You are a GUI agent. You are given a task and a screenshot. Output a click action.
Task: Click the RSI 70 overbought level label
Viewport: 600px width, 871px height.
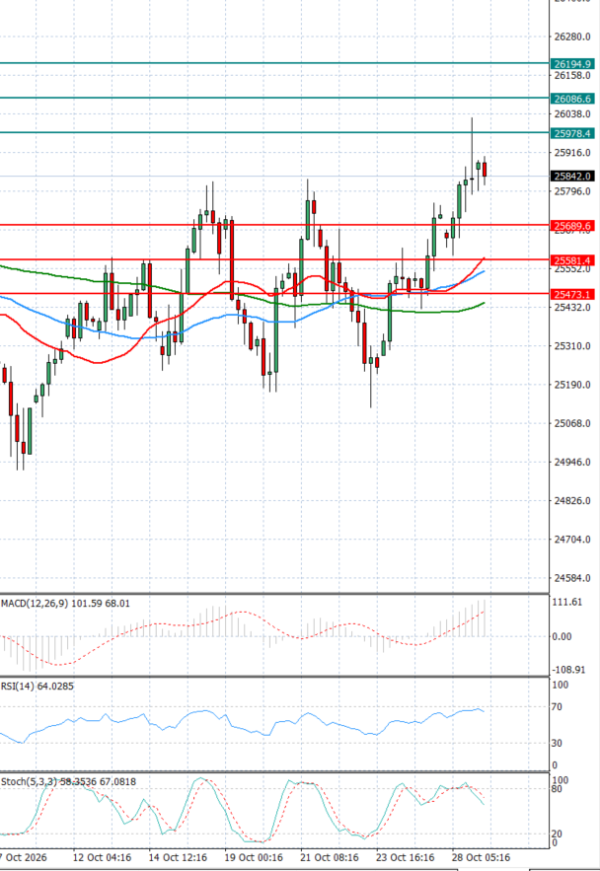[x=556, y=707]
